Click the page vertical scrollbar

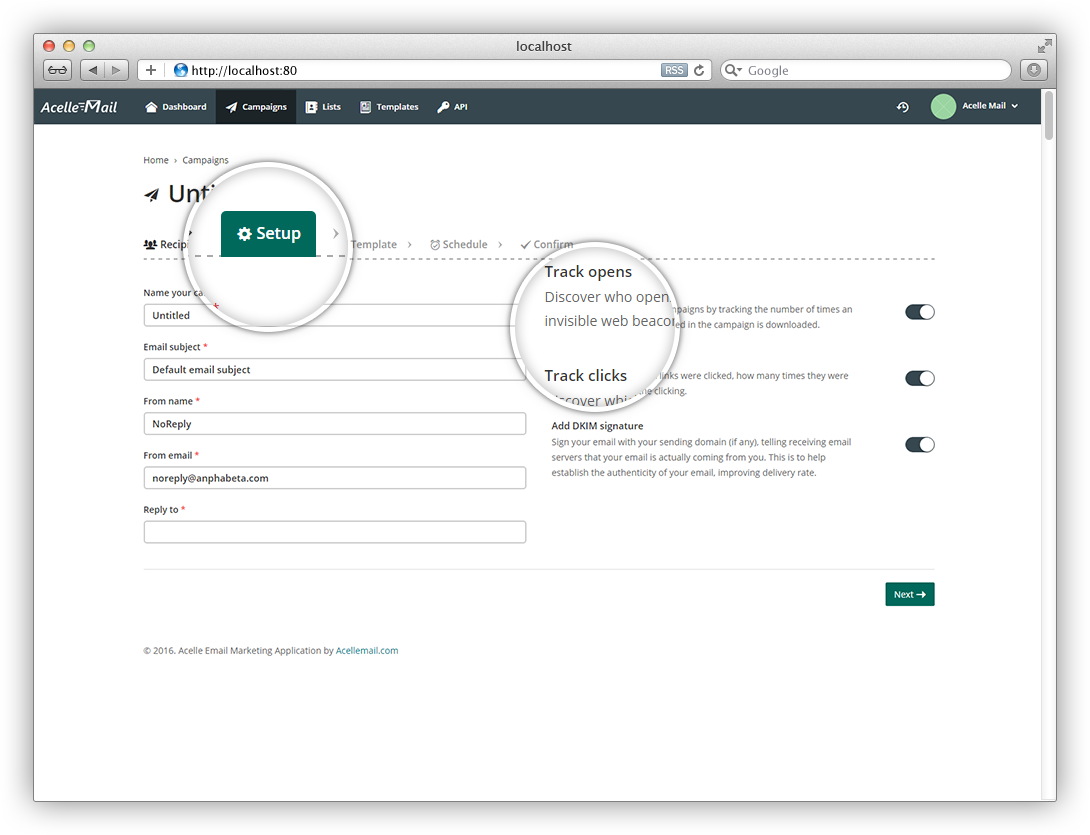coord(1049,115)
